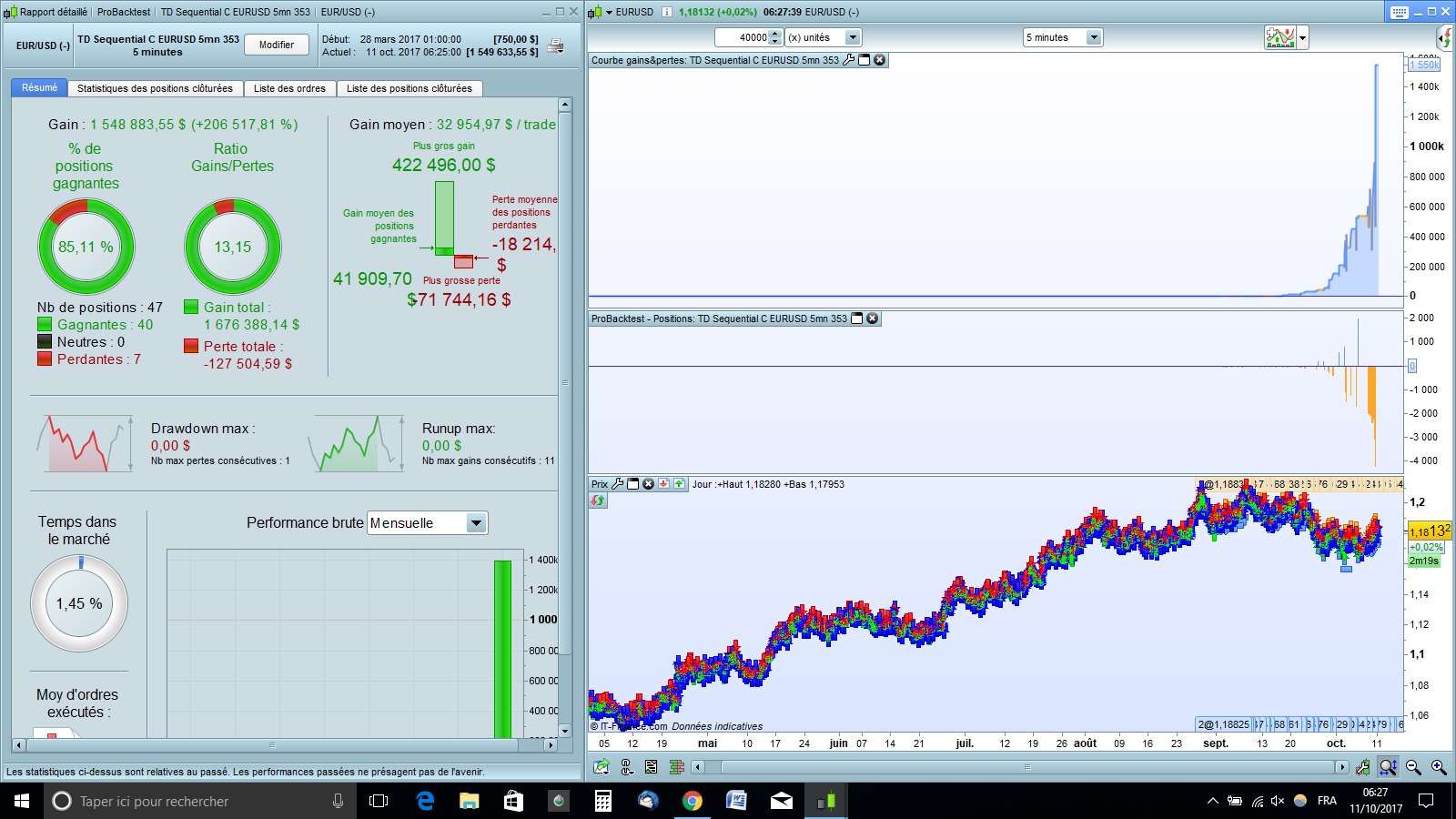Click the 1,45 % time in market gauge
The width and height of the screenshot is (1456, 819).
coord(79,603)
